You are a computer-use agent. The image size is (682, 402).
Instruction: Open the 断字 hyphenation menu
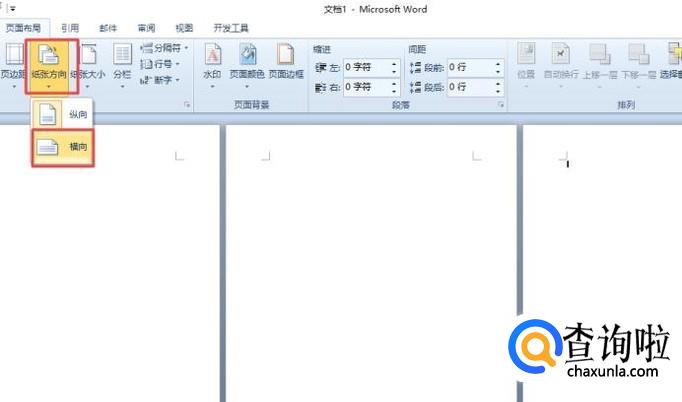160,80
